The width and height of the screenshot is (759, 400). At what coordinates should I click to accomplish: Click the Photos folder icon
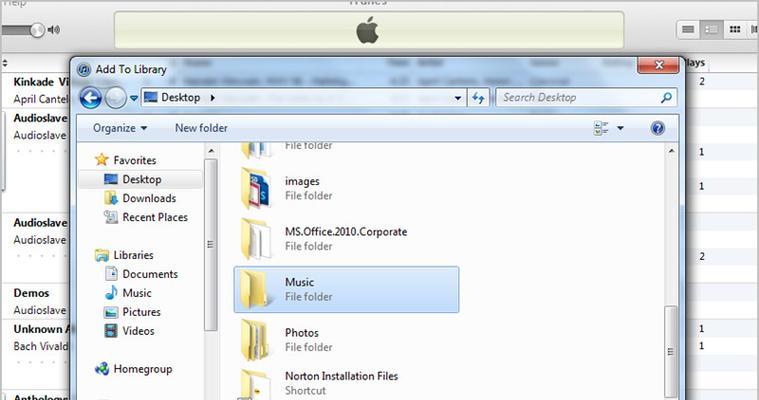coord(255,340)
